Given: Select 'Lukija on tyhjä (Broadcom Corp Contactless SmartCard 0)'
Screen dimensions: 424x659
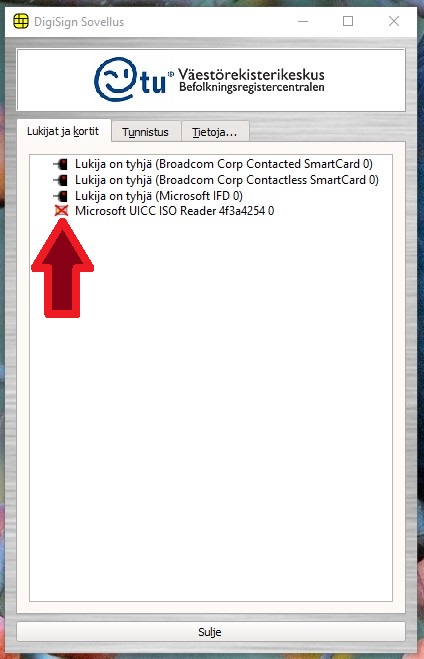Looking at the screenshot, I should click(x=226, y=180).
